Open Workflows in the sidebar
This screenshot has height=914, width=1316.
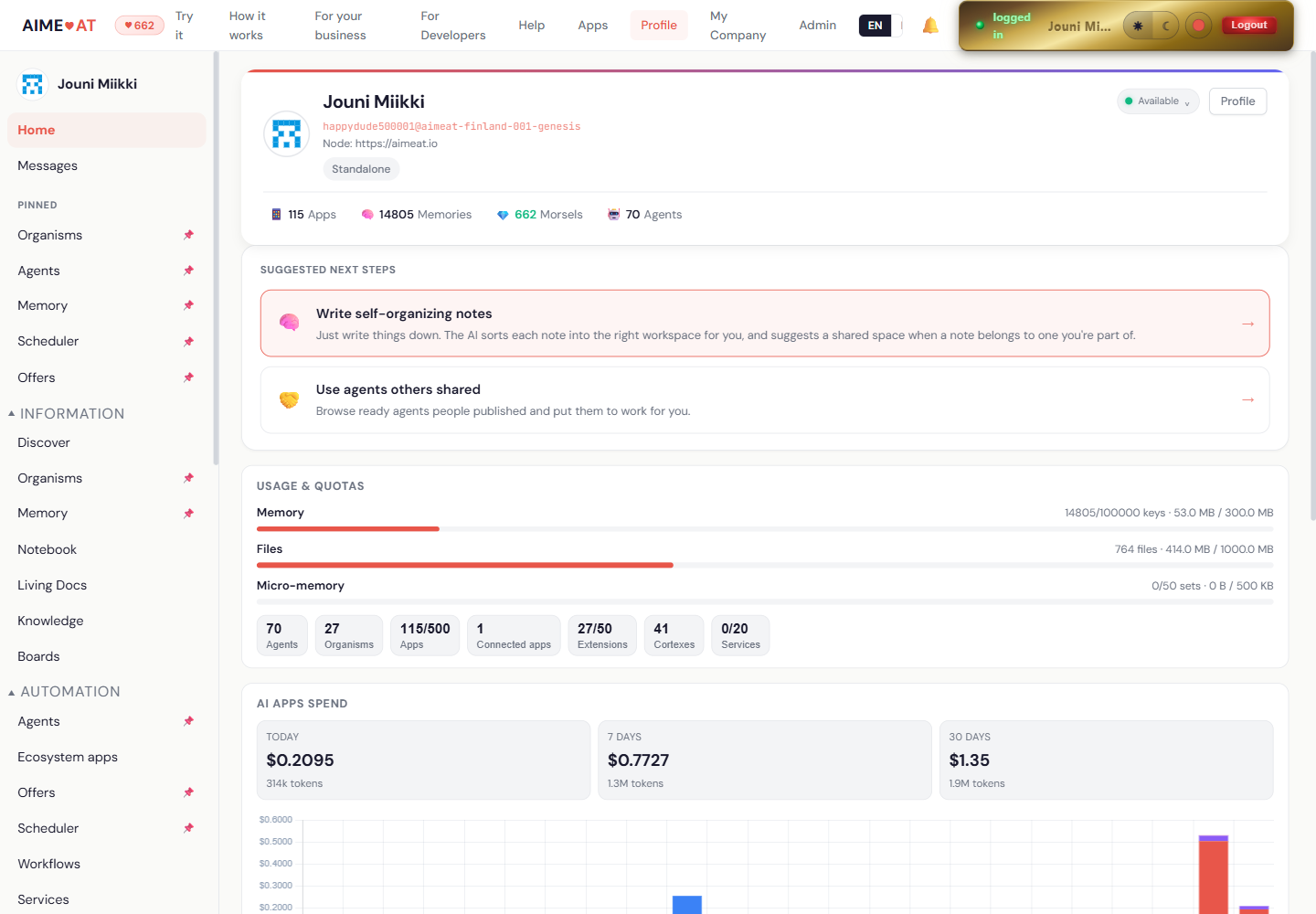106,864
